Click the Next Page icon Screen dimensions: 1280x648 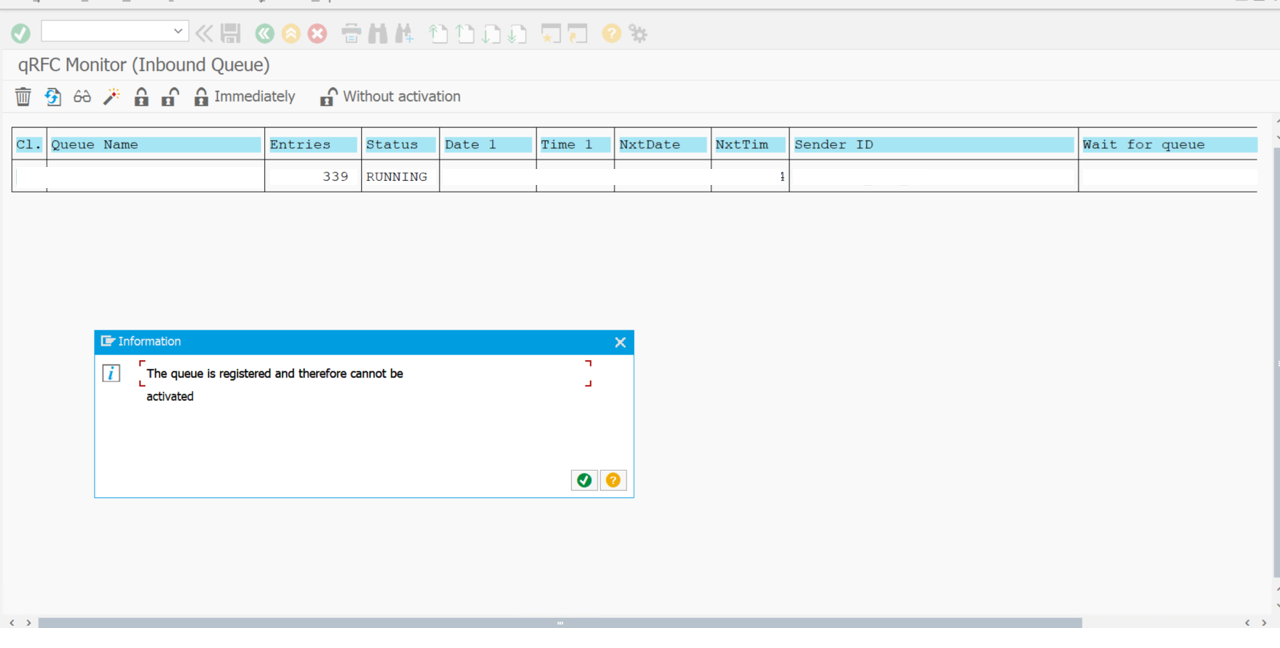491,34
